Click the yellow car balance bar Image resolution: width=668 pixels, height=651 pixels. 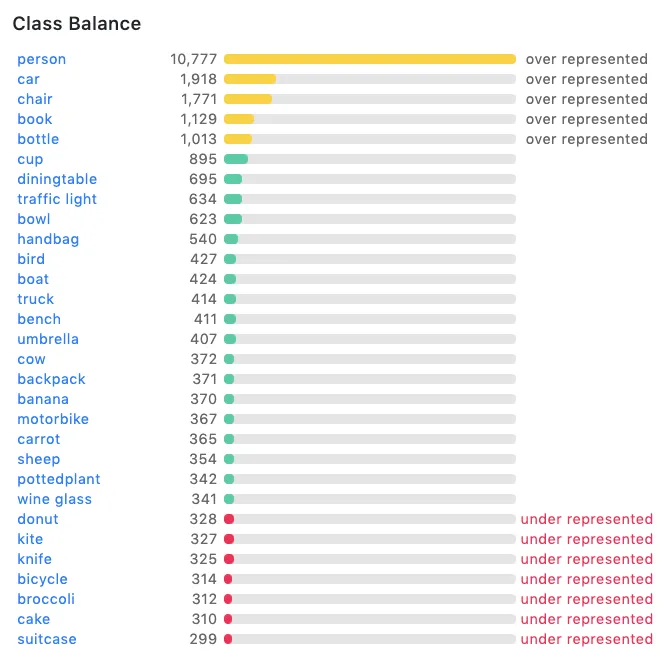pyautogui.click(x=250, y=79)
